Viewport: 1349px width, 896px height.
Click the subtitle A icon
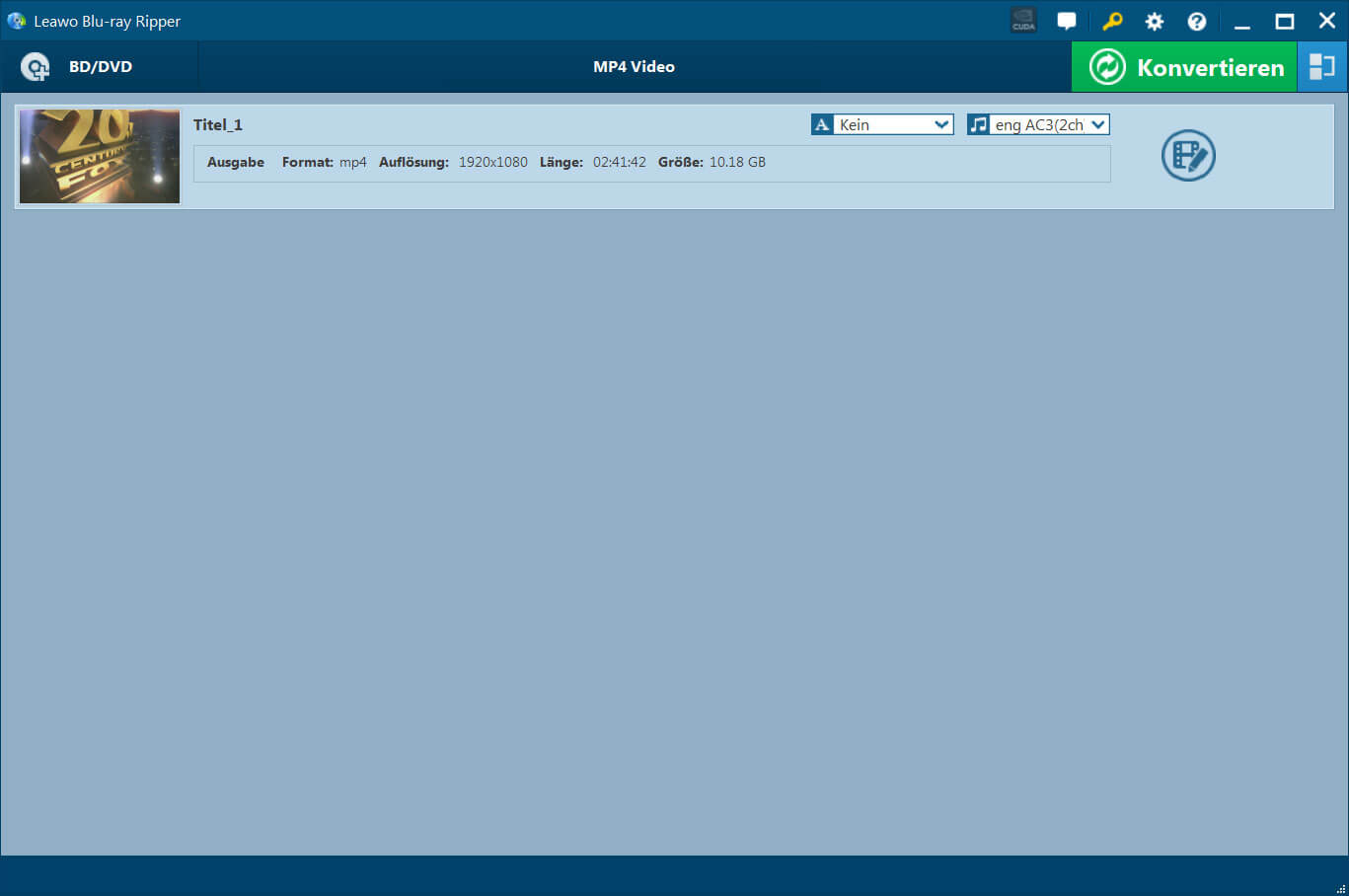coord(822,124)
